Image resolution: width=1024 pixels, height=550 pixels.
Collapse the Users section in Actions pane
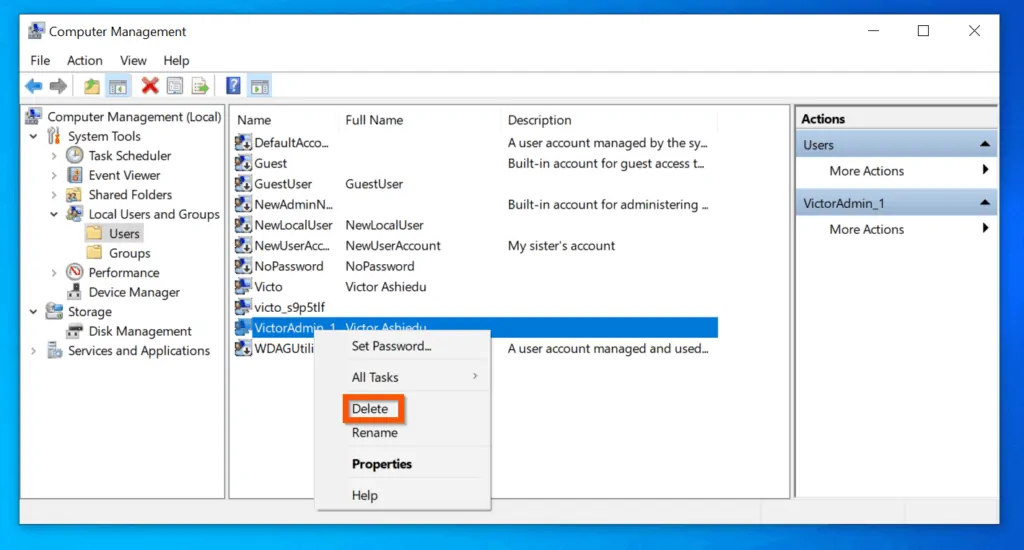click(x=985, y=145)
